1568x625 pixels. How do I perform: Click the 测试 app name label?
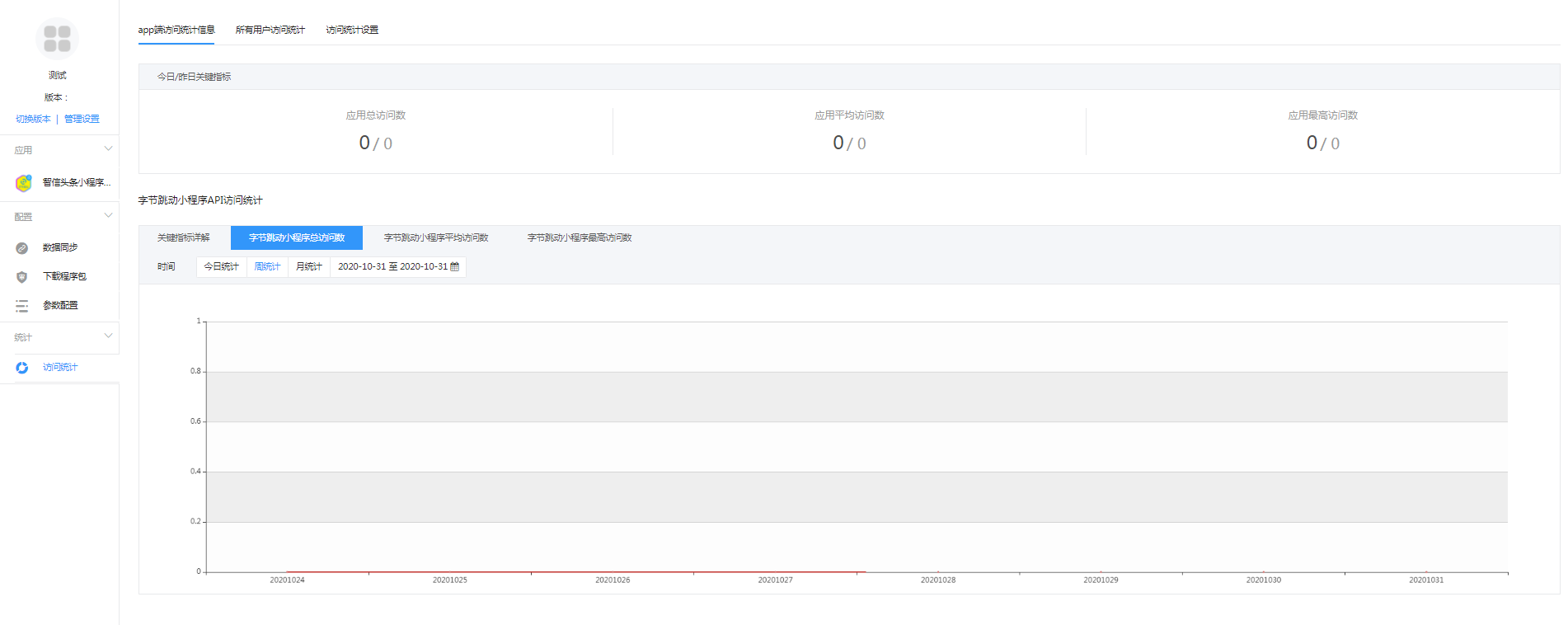click(57, 75)
